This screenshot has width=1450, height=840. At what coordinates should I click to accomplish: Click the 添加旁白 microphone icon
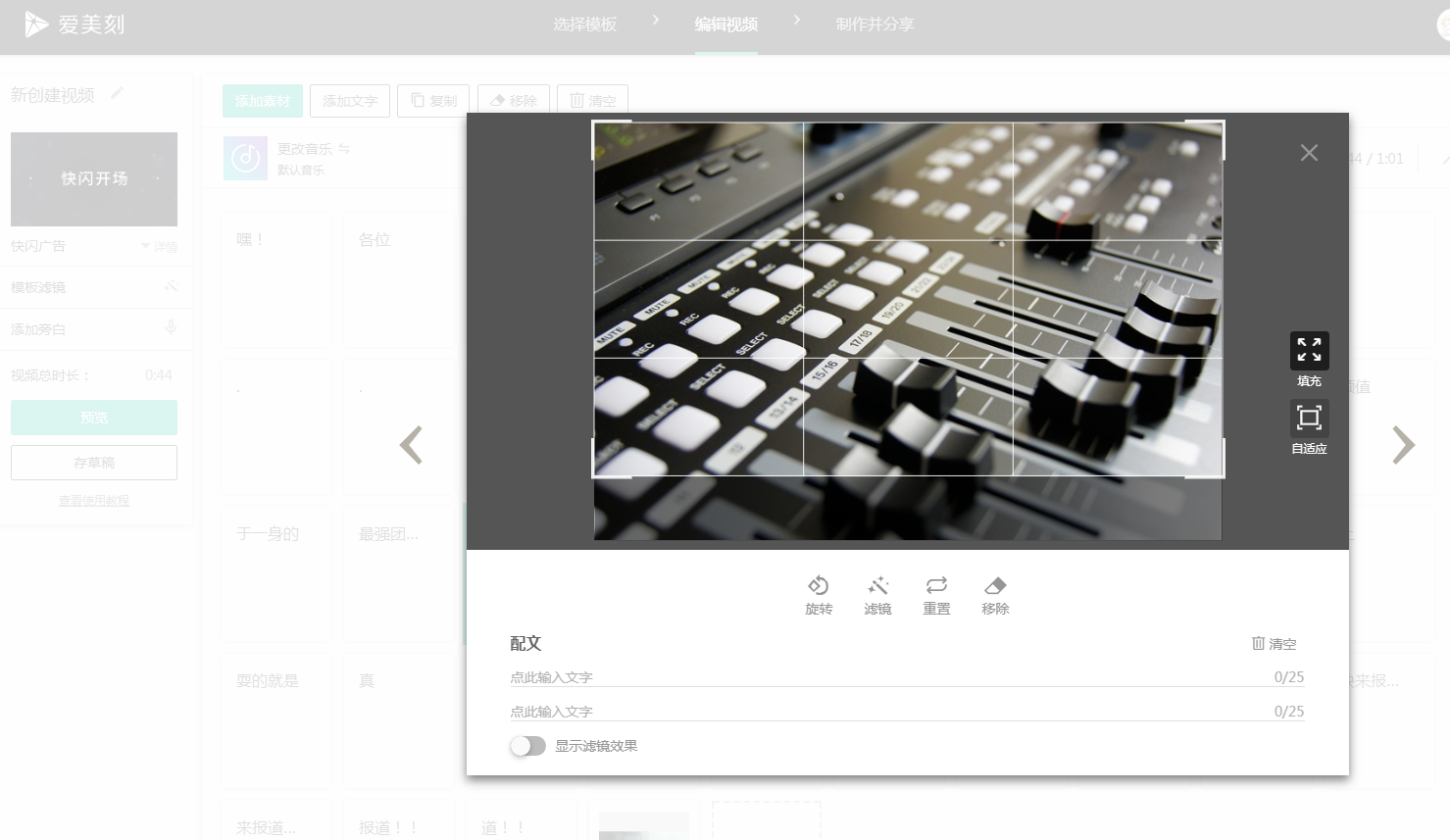click(x=171, y=328)
